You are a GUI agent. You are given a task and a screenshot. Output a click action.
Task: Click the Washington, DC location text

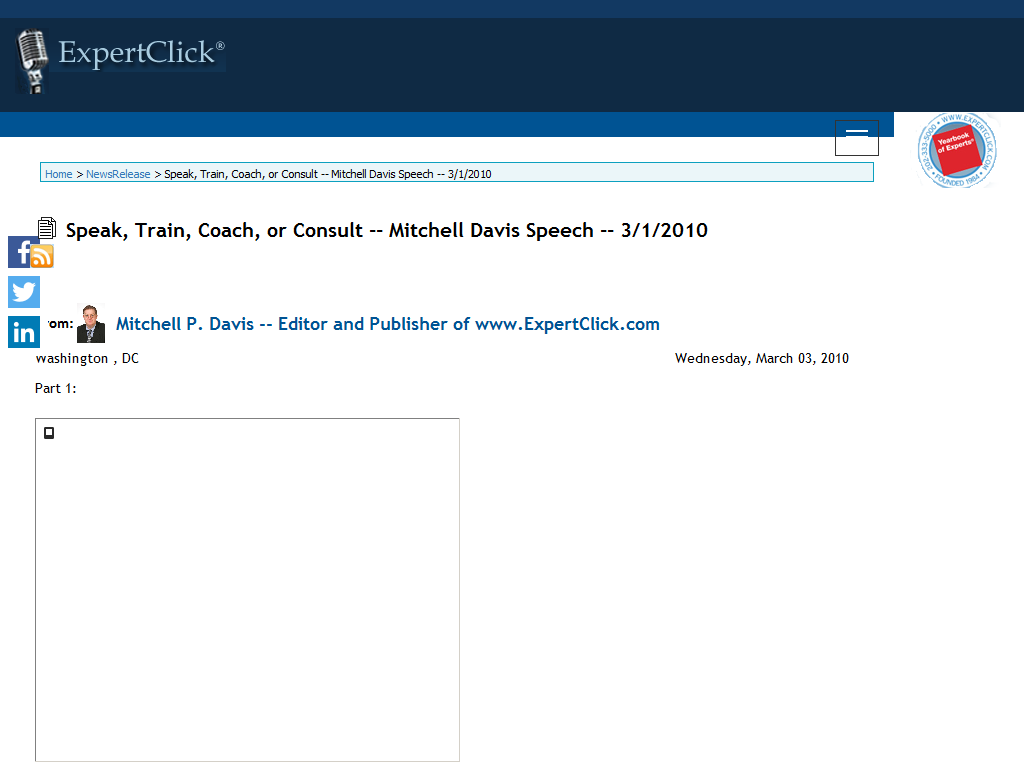(87, 359)
